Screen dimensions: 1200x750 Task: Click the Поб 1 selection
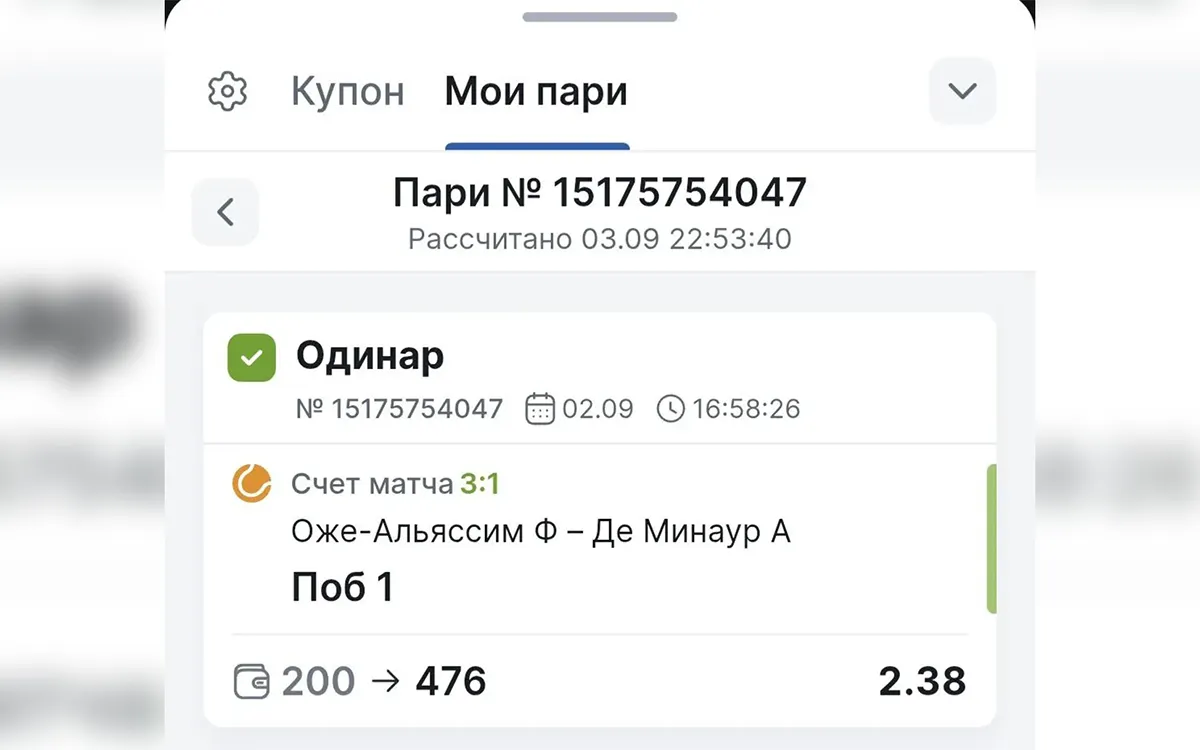[343, 586]
